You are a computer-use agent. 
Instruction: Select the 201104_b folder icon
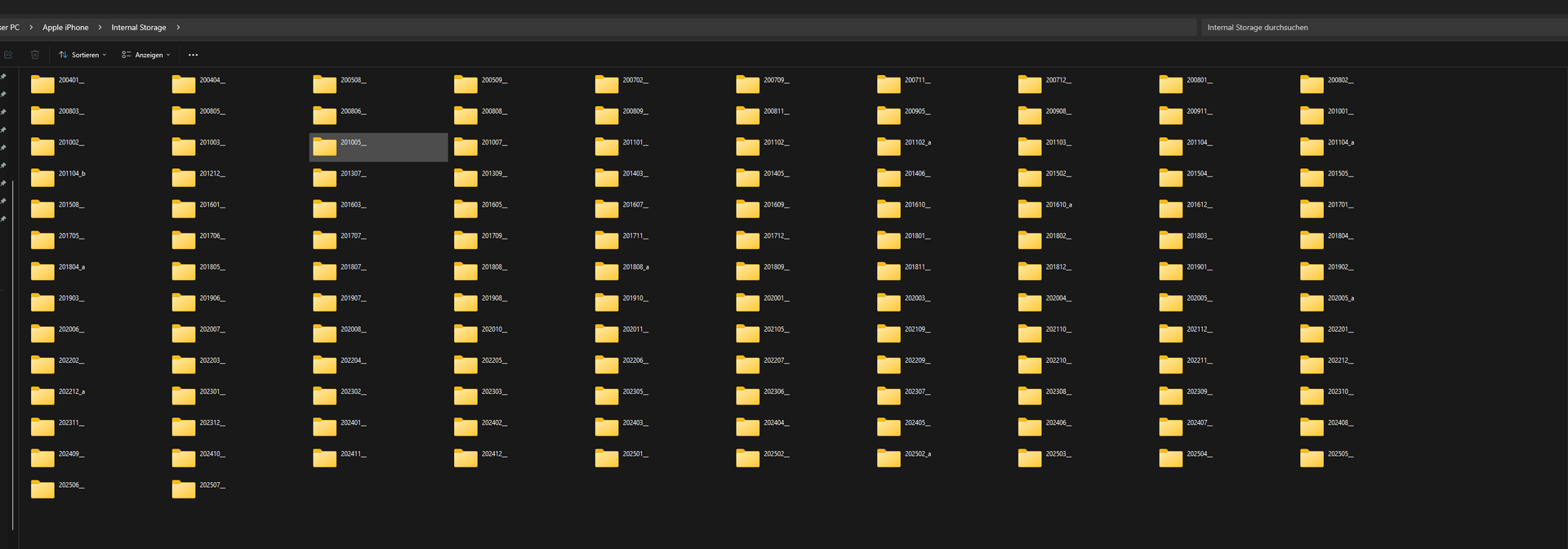(42, 177)
